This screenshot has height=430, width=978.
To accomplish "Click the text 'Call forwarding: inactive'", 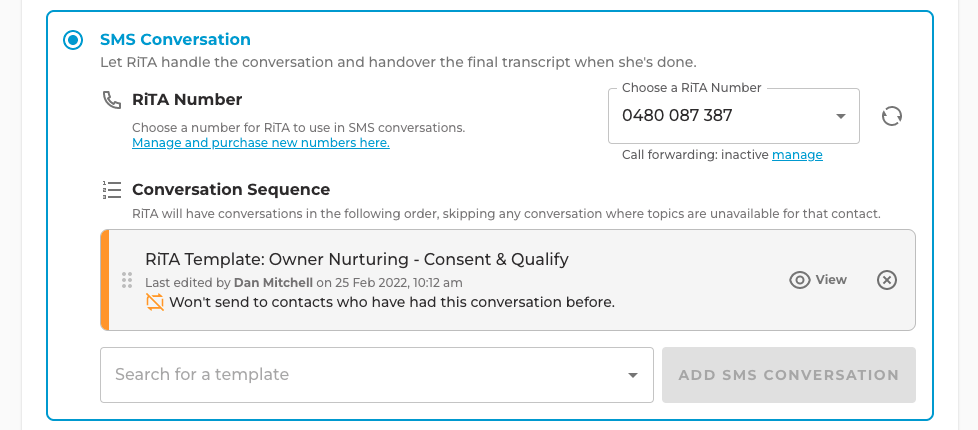I will pos(695,155).
